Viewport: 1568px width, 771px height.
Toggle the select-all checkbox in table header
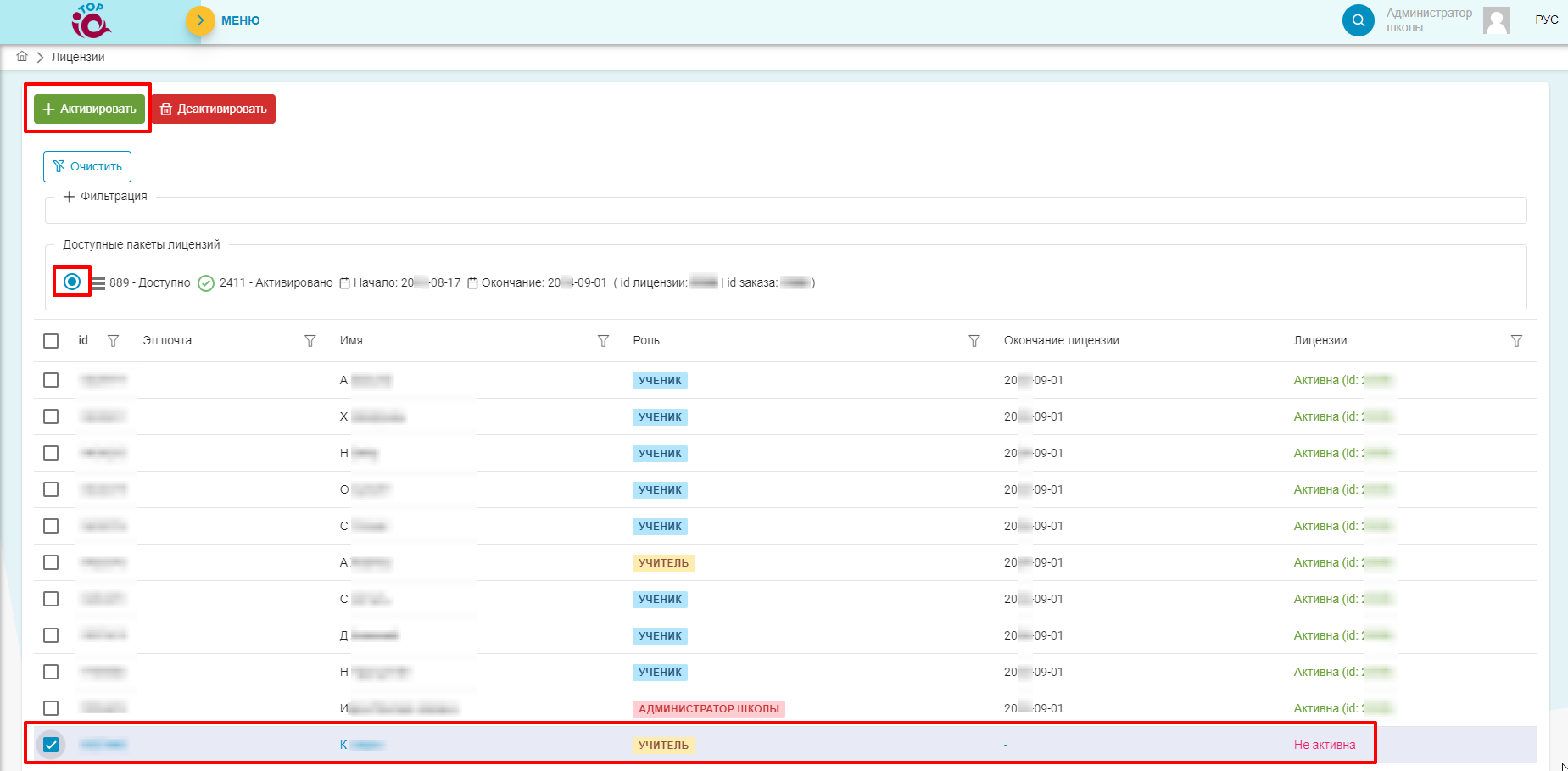coord(51,341)
